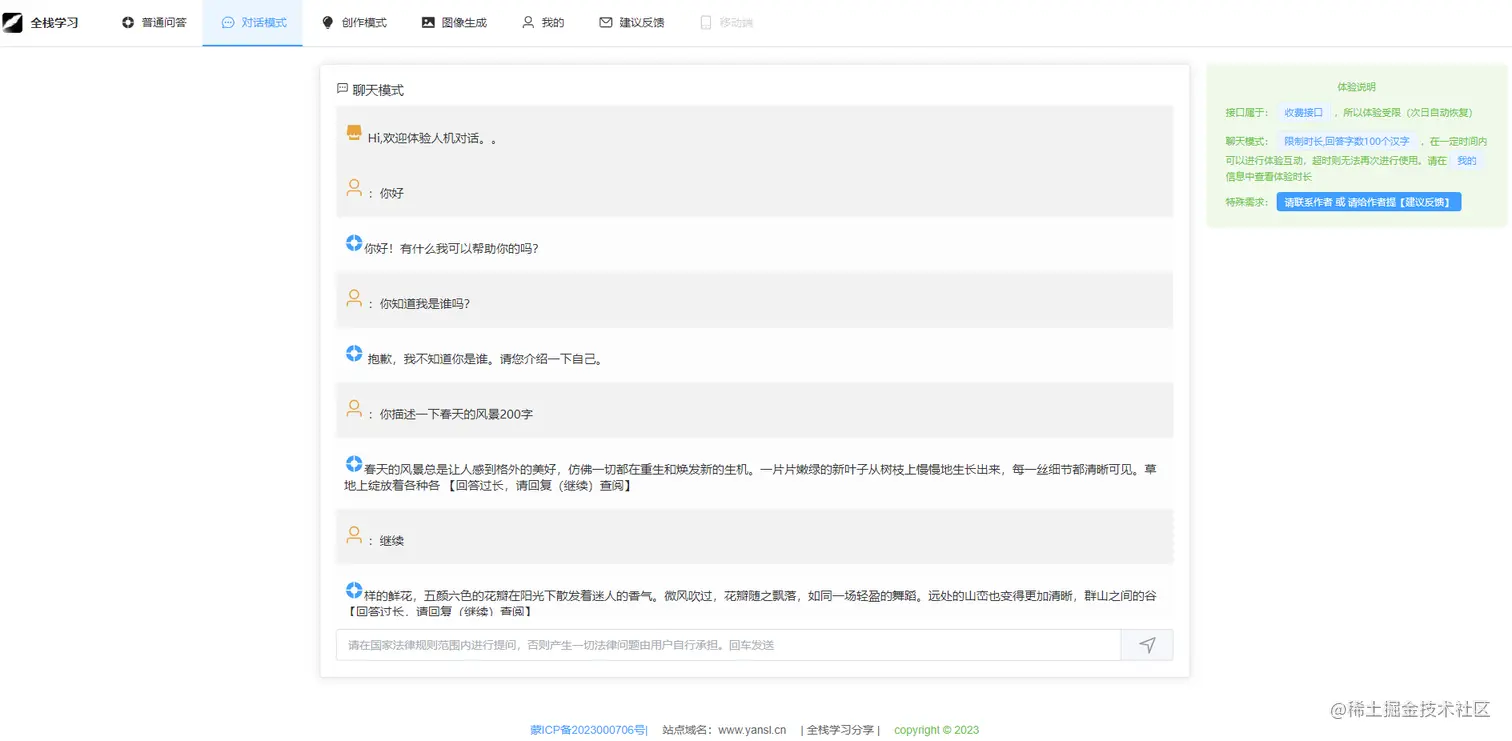
Task: Click the user avatar beside 继续
Action: point(353,535)
